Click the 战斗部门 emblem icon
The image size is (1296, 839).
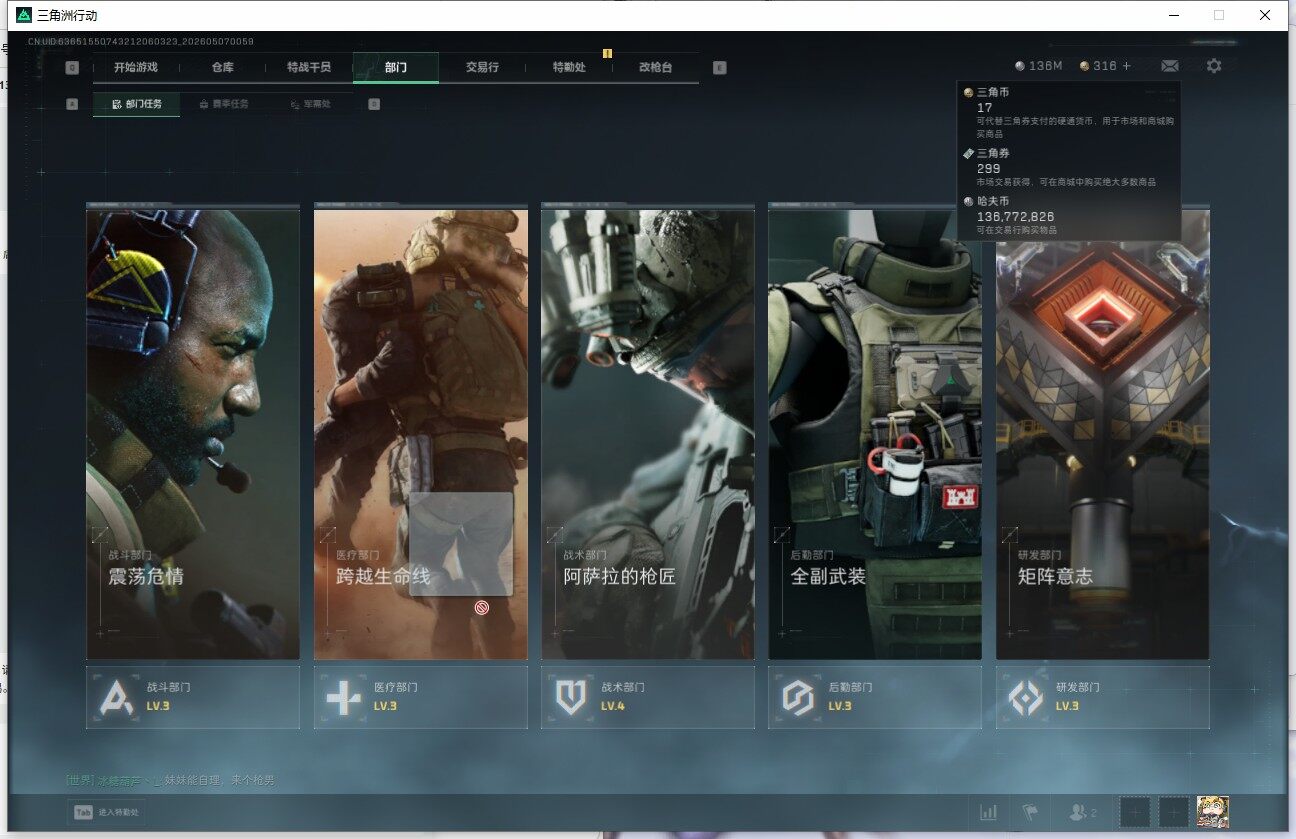click(x=116, y=697)
